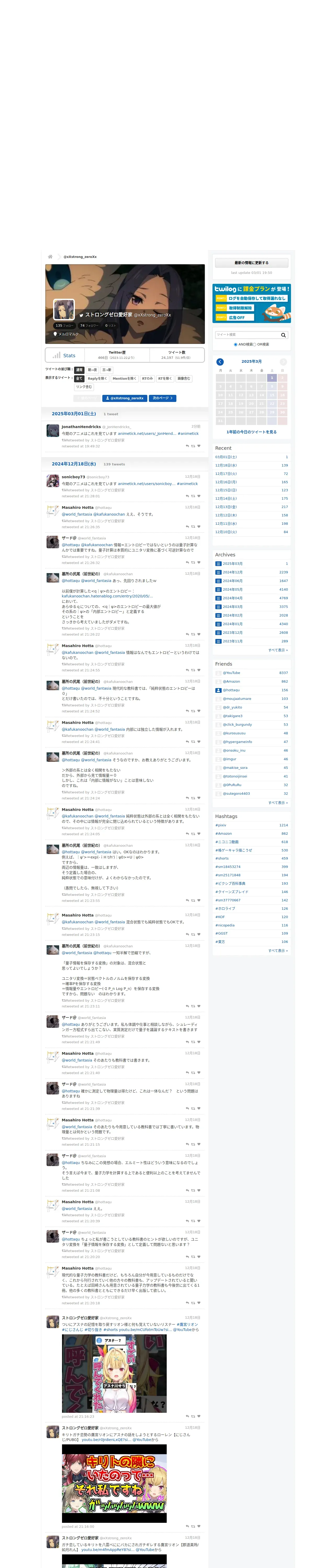The height and width of the screenshot is (1568, 336).
Task: Click the user icon beside @hottaqu
Action: (x=218, y=690)
